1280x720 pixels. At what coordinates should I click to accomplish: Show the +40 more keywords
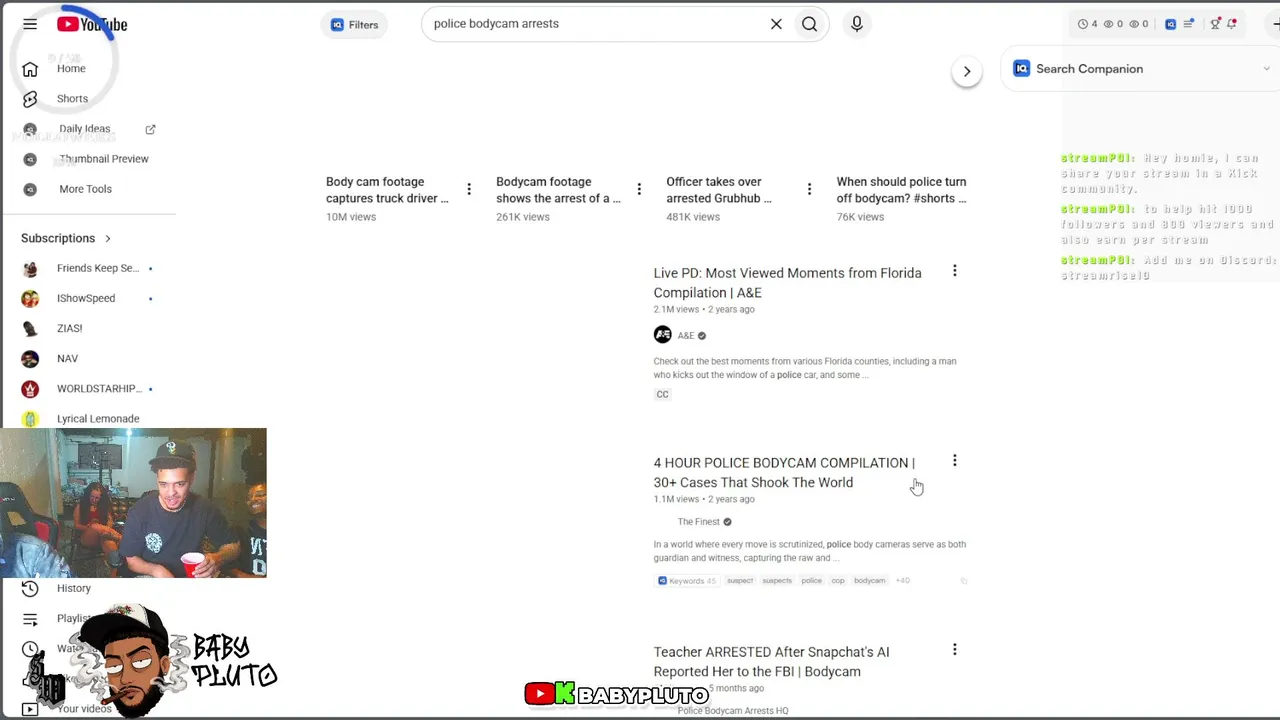[902, 581]
